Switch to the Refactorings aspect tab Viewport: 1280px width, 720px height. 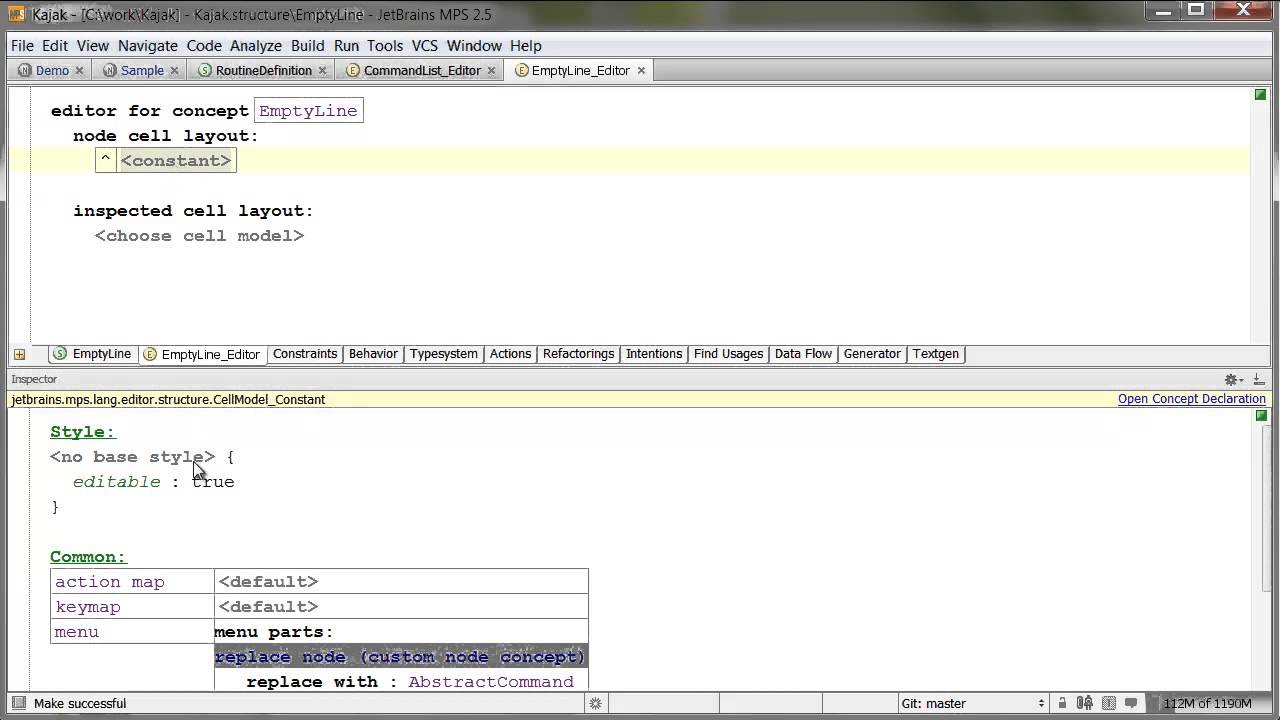coord(578,354)
